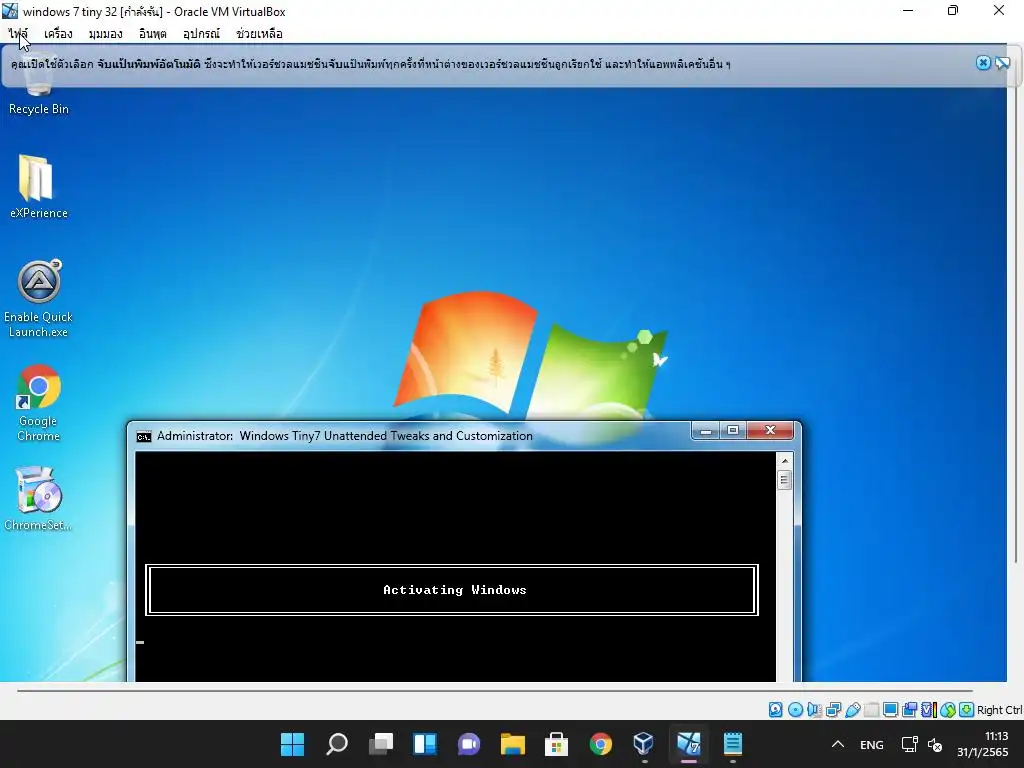Viewport: 1024px width, 768px height.
Task: Click the ENG language indicator
Action: tap(872, 744)
